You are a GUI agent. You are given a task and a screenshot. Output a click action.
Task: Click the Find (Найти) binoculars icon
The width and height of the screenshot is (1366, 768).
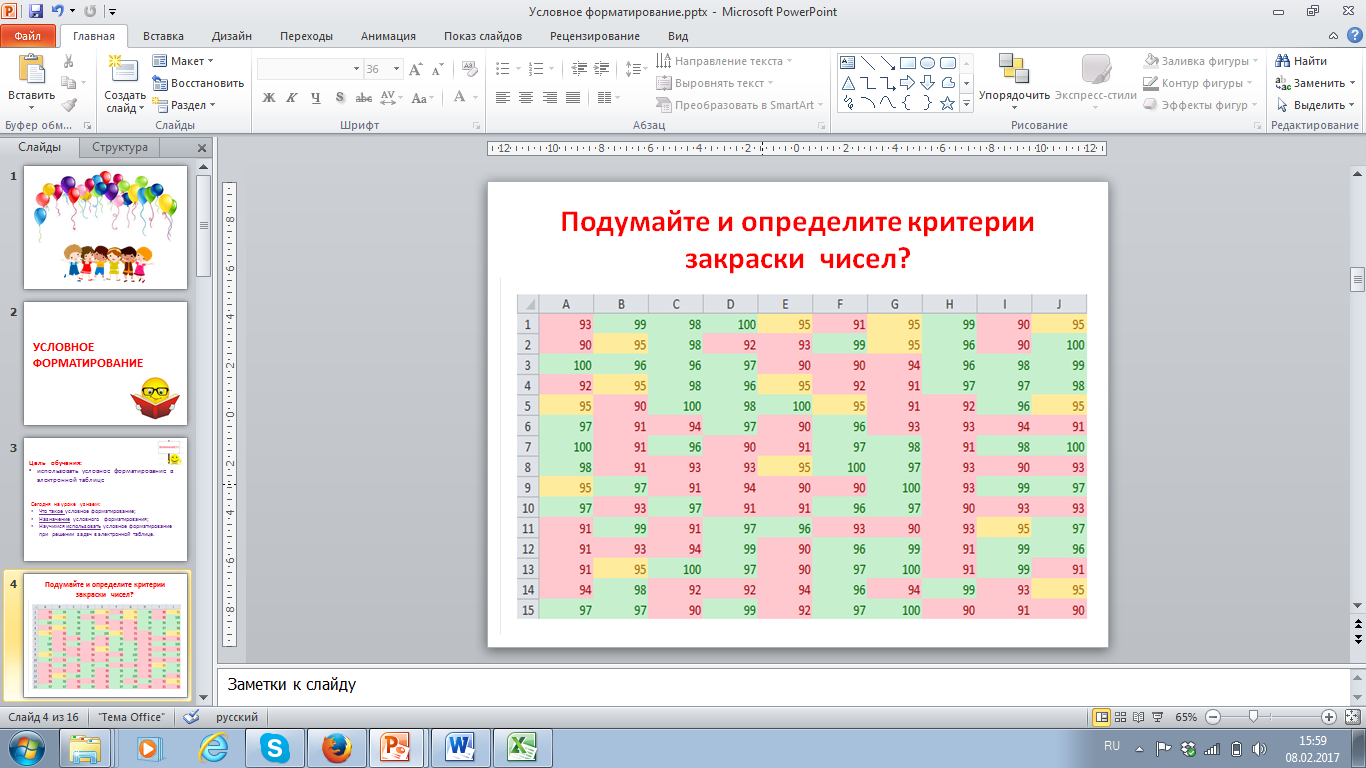click(1283, 62)
